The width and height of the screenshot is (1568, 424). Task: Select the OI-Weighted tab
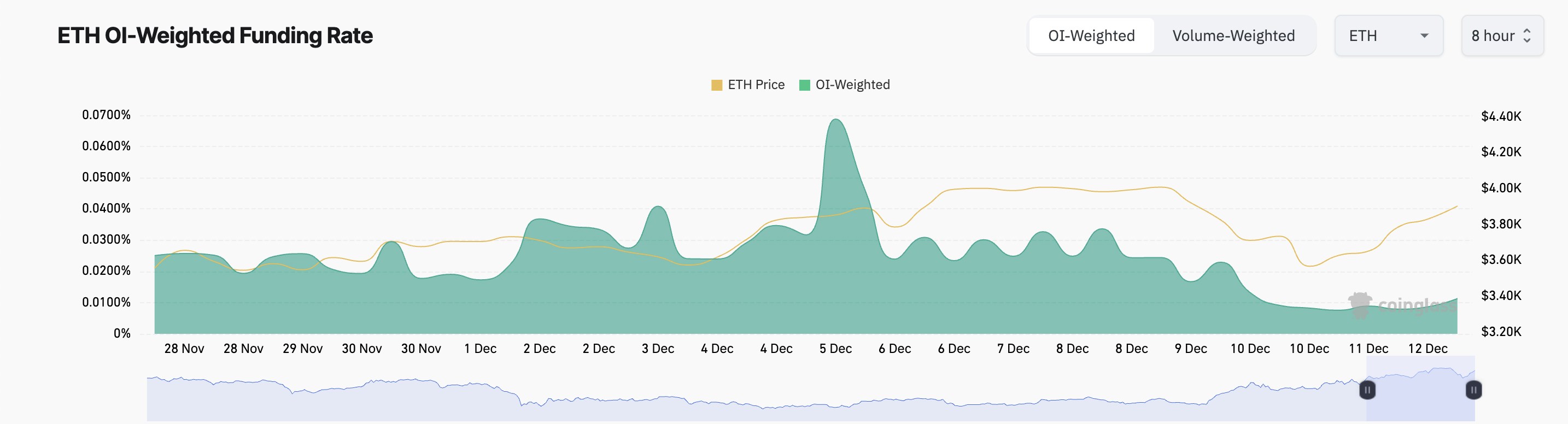[1091, 36]
